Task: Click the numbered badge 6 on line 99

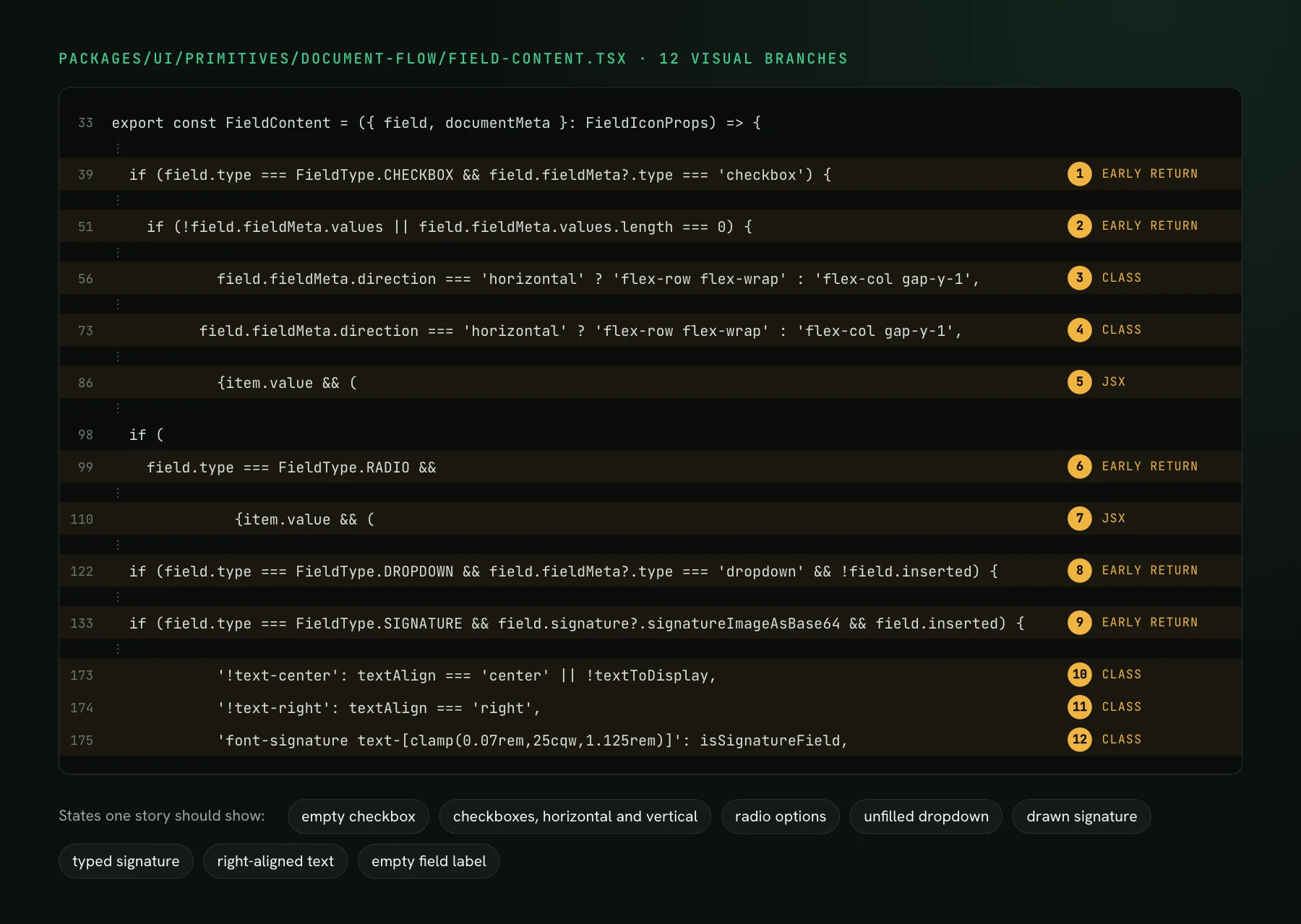Action: [x=1079, y=466]
